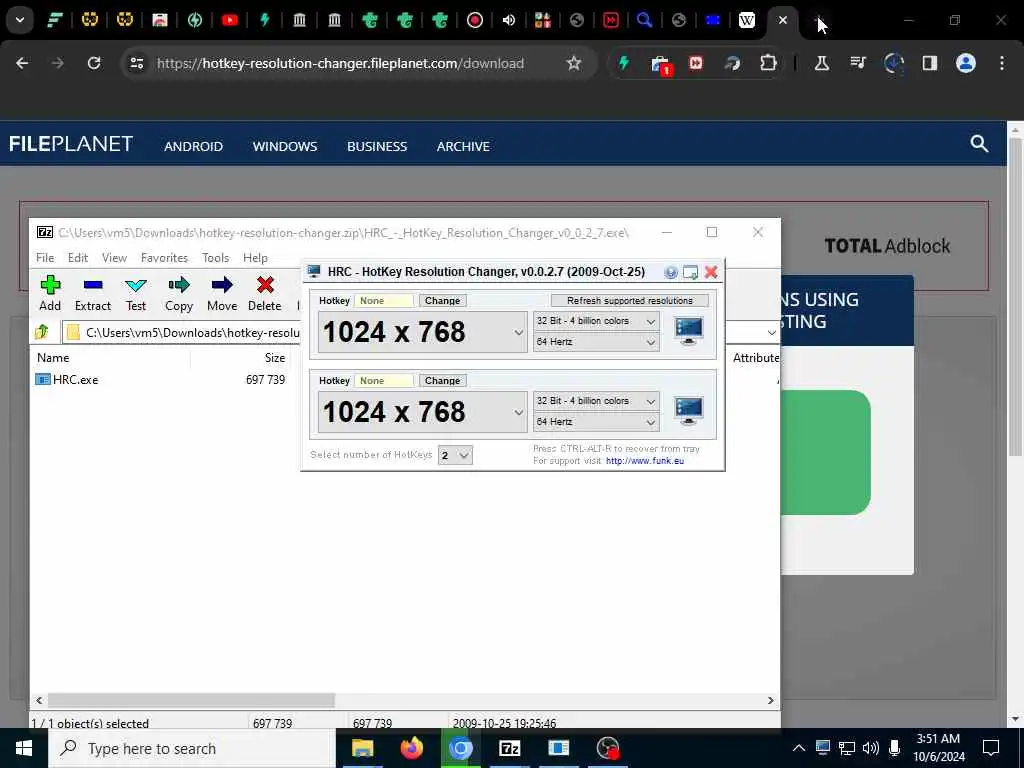Open the Tools menu in 7-Zip

tap(216, 258)
